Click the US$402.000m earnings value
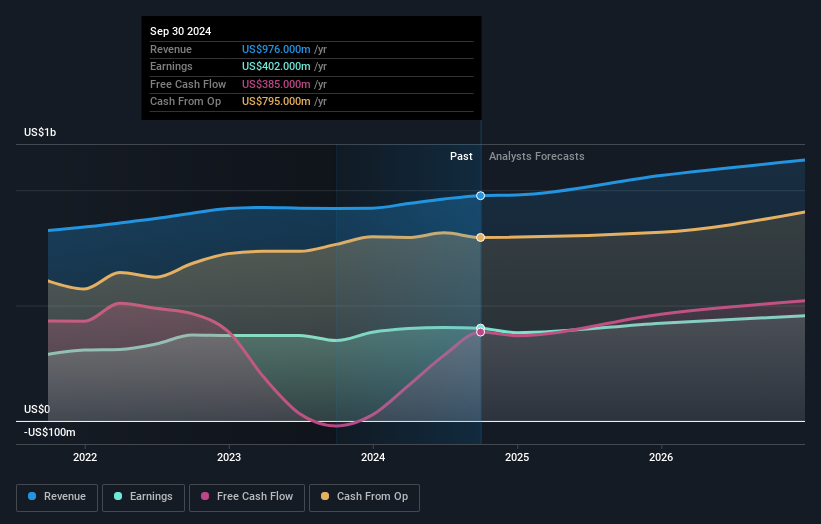The width and height of the screenshot is (821, 524). [276, 66]
